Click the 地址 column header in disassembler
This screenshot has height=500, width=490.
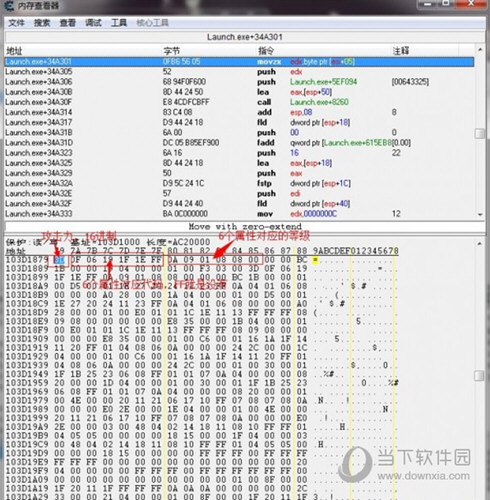click(15, 51)
